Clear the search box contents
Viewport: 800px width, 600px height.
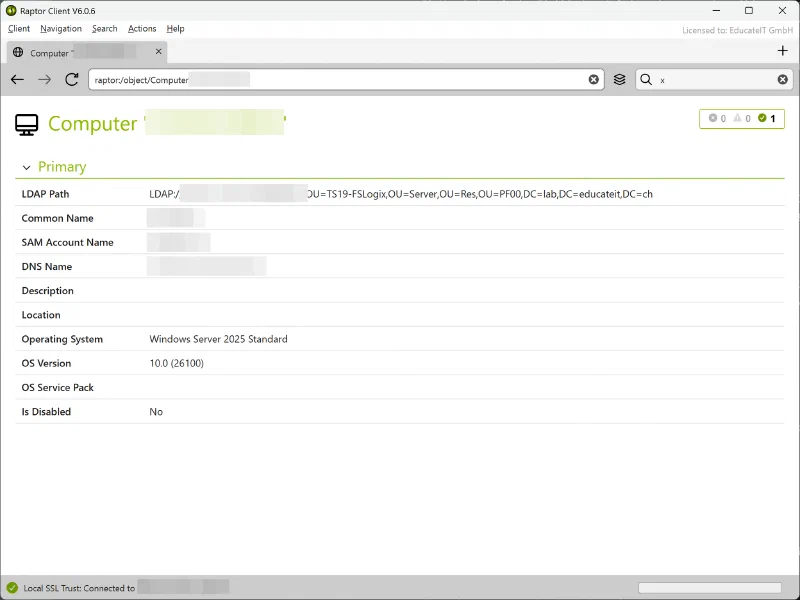pos(782,80)
